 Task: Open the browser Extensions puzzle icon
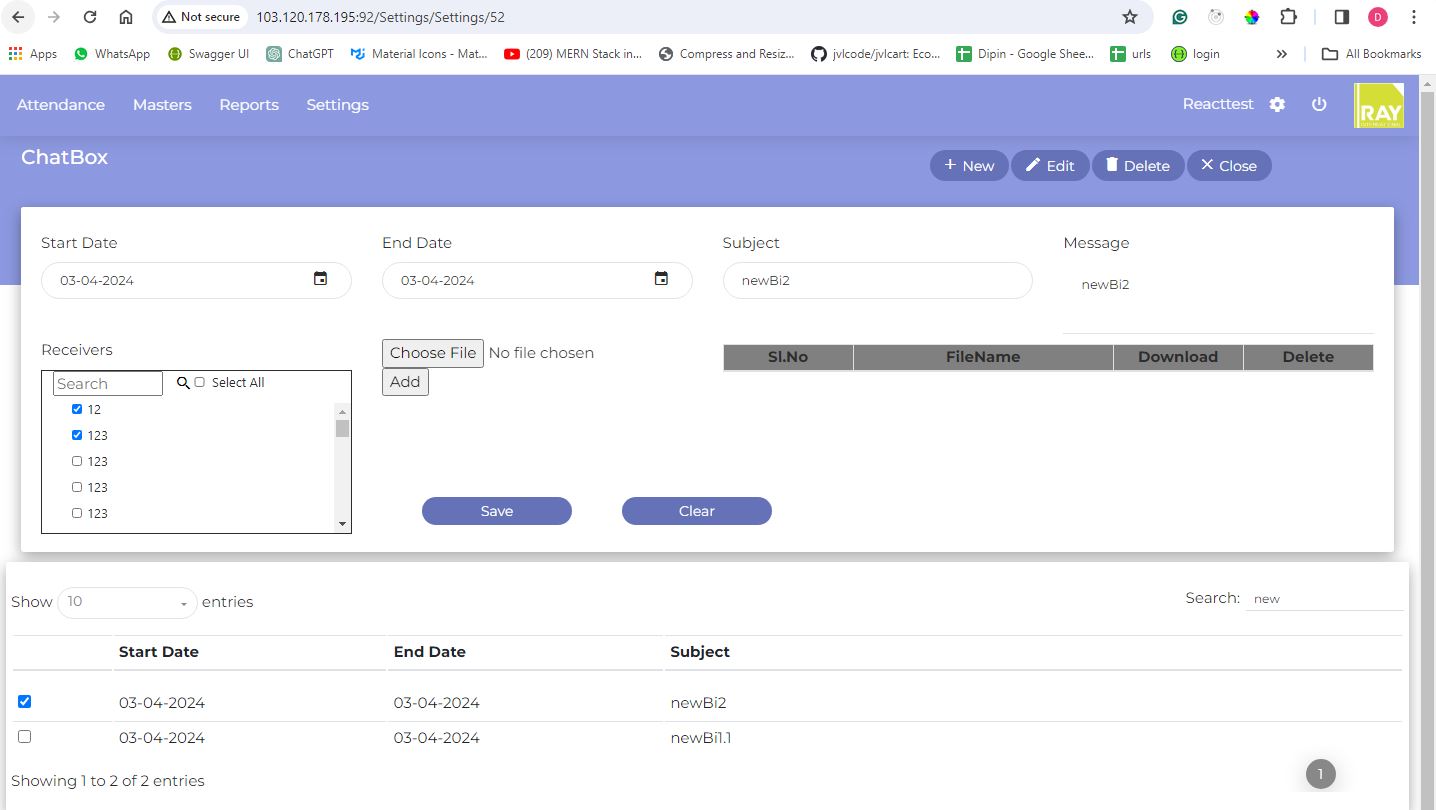pos(1289,17)
